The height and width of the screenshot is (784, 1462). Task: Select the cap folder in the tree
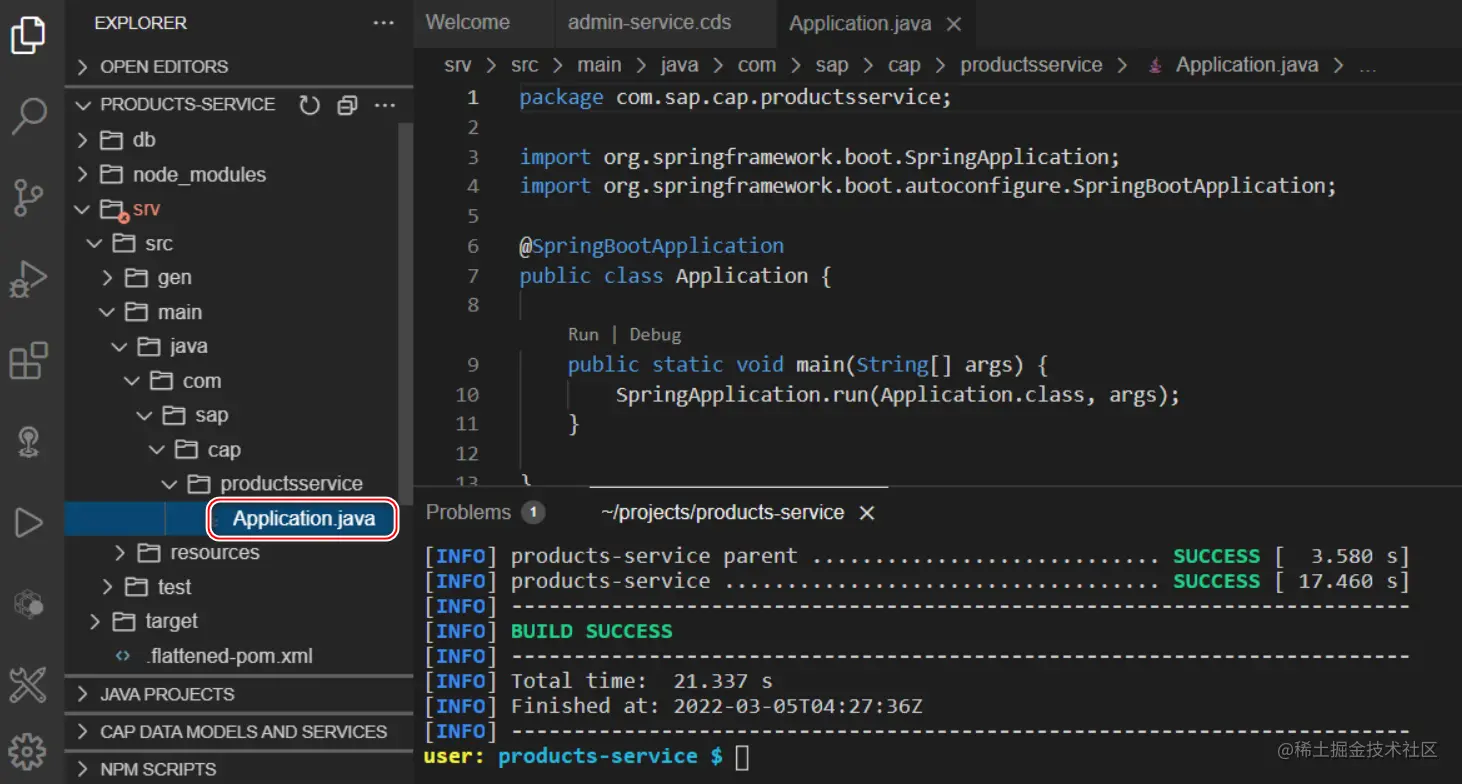tap(224, 451)
